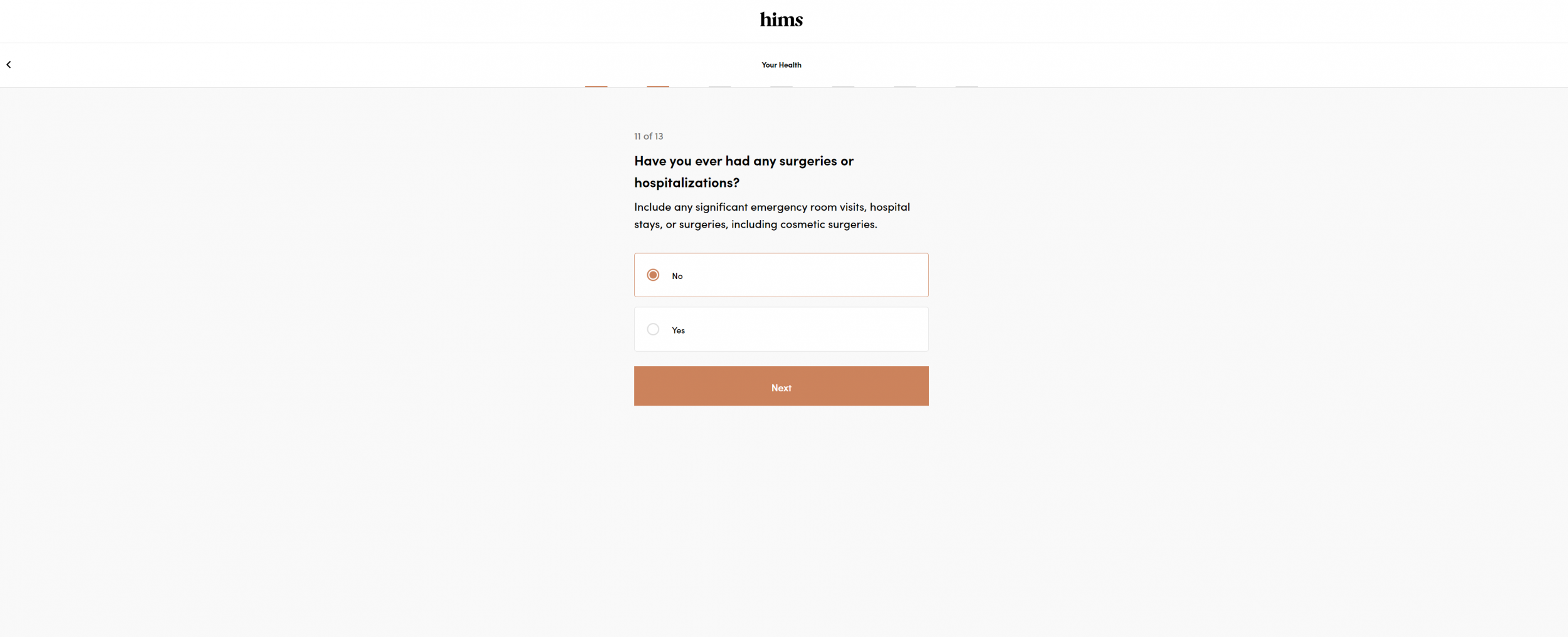Viewport: 1568px width, 637px height.
Task: Click the hims logo
Action: 781,19
